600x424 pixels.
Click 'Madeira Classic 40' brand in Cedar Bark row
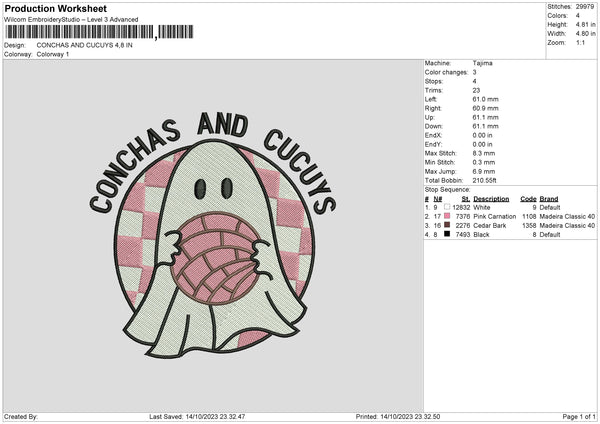pos(567,226)
